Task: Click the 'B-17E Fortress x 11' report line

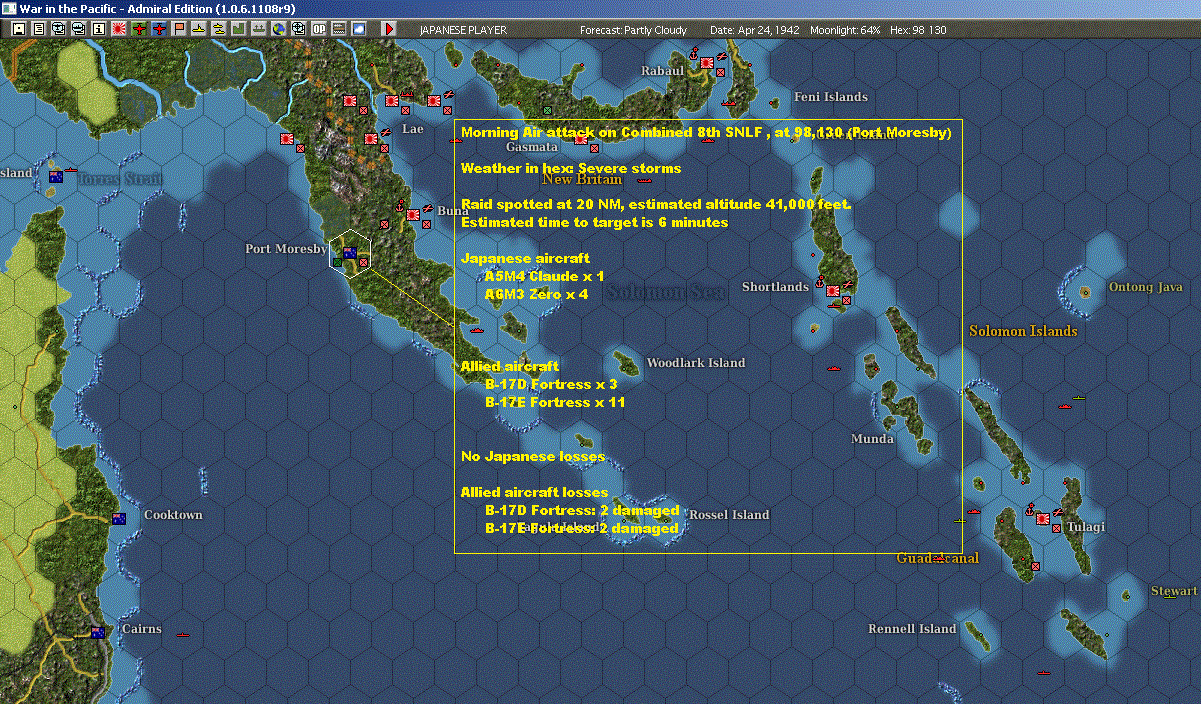Action: 555,402
